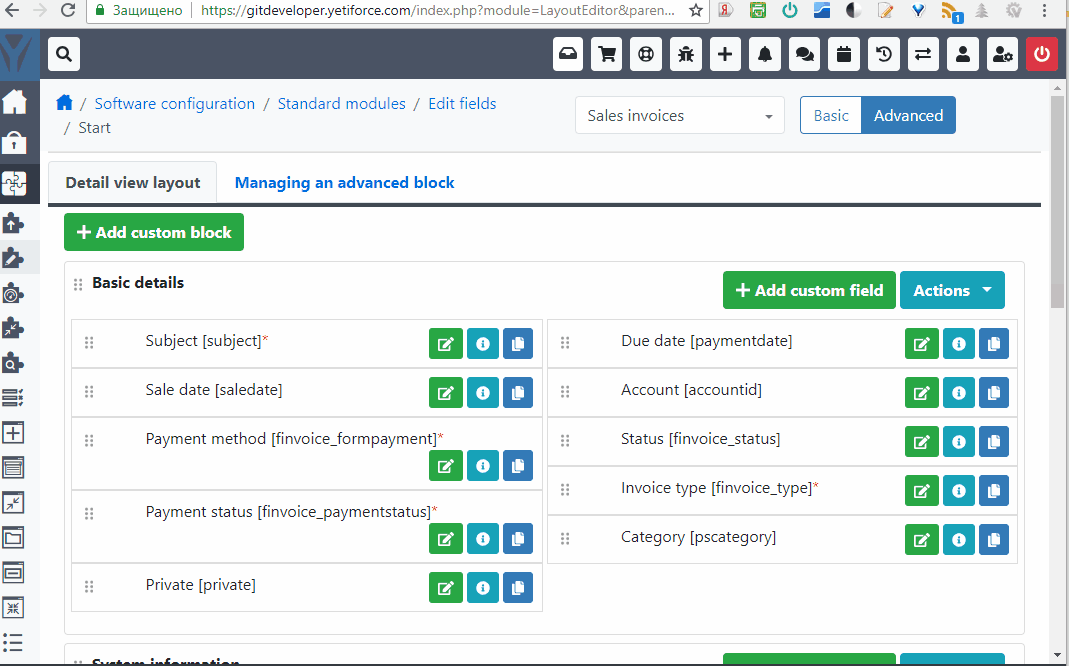Open the mail inbox icon

[x=568, y=54]
